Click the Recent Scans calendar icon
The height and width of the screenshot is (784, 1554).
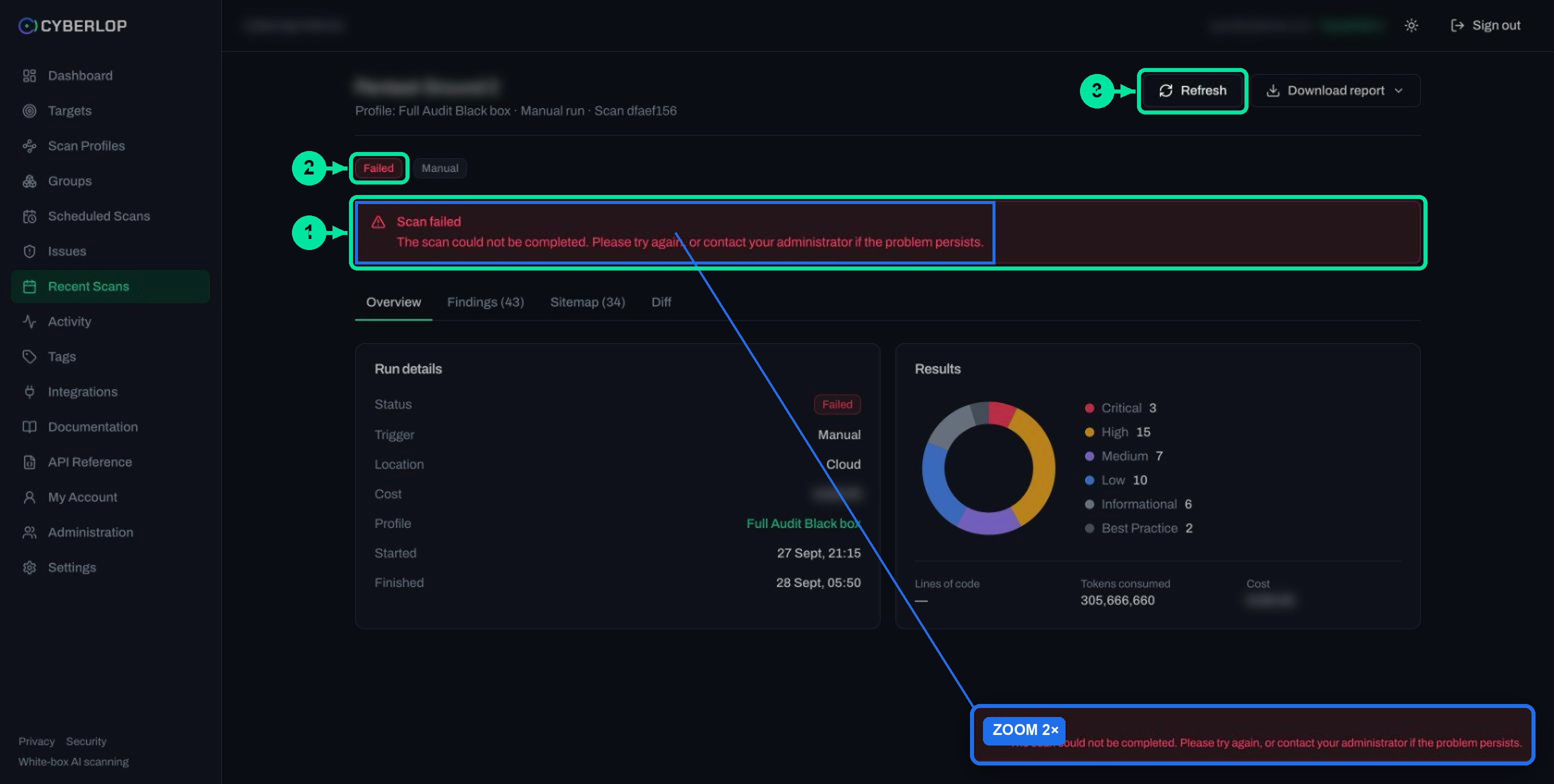(29, 286)
